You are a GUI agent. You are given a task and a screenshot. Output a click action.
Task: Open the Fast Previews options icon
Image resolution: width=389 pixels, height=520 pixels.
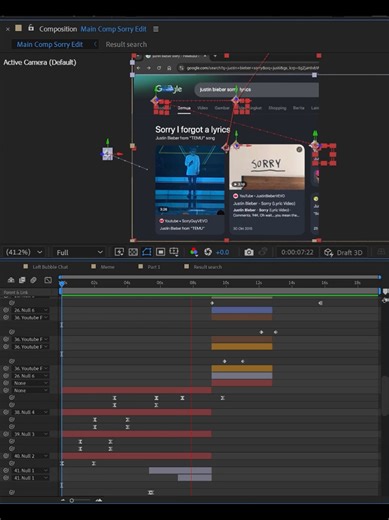click(x=119, y=252)
